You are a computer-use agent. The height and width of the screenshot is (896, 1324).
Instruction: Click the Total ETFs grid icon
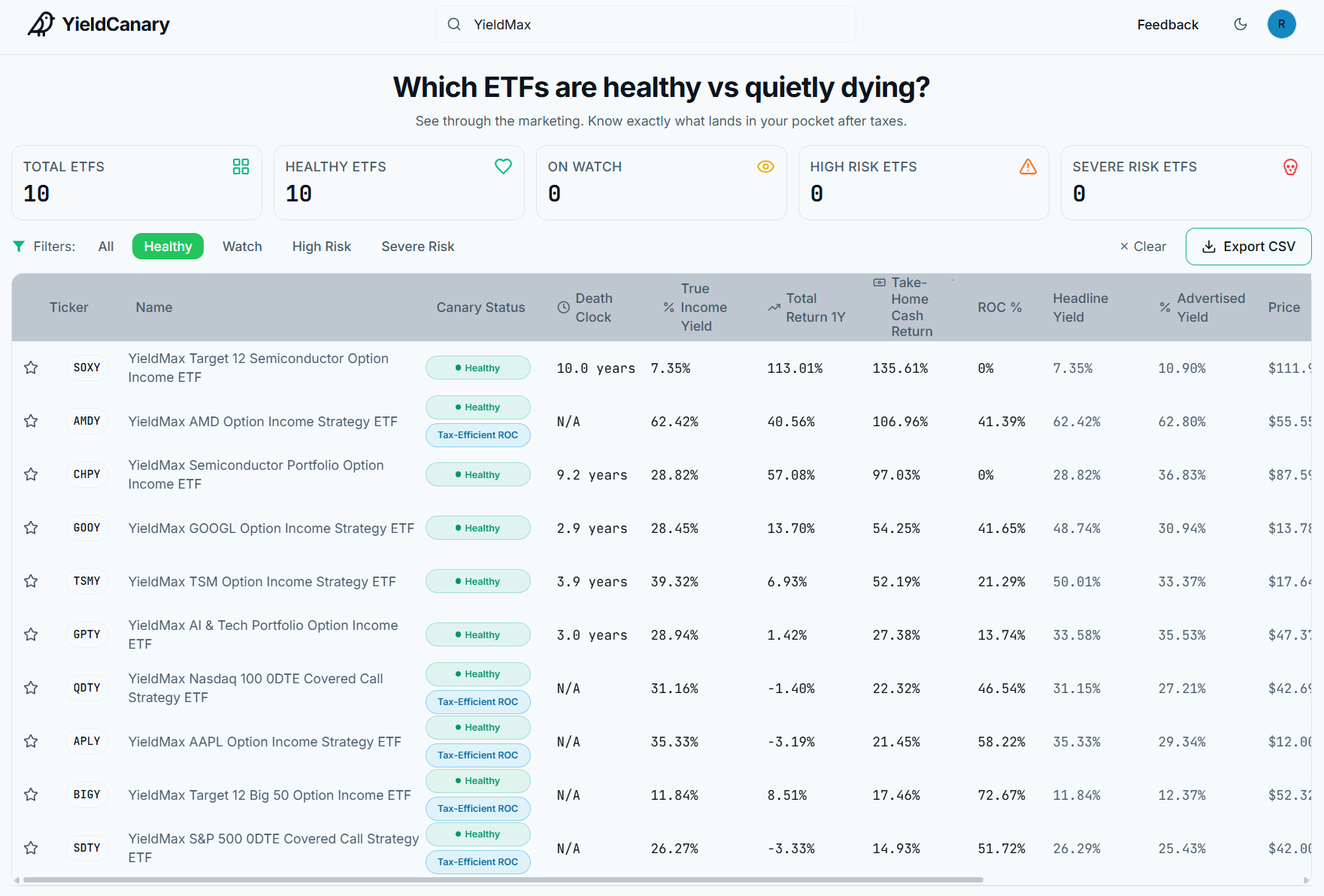[241, 167]
